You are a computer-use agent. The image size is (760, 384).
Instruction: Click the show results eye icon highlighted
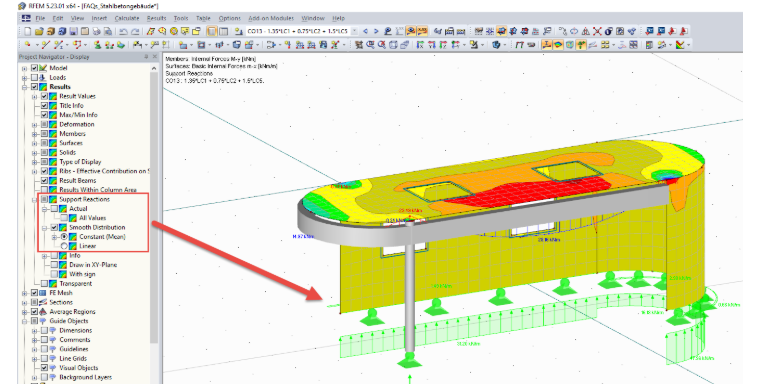[x=411, y=31]
